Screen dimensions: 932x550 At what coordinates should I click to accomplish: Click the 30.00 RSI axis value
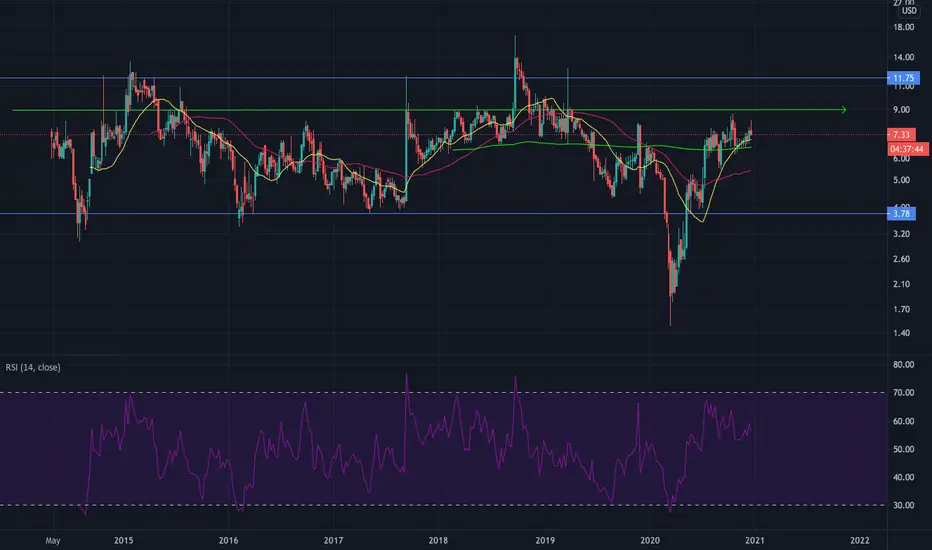tap(903, 505)
